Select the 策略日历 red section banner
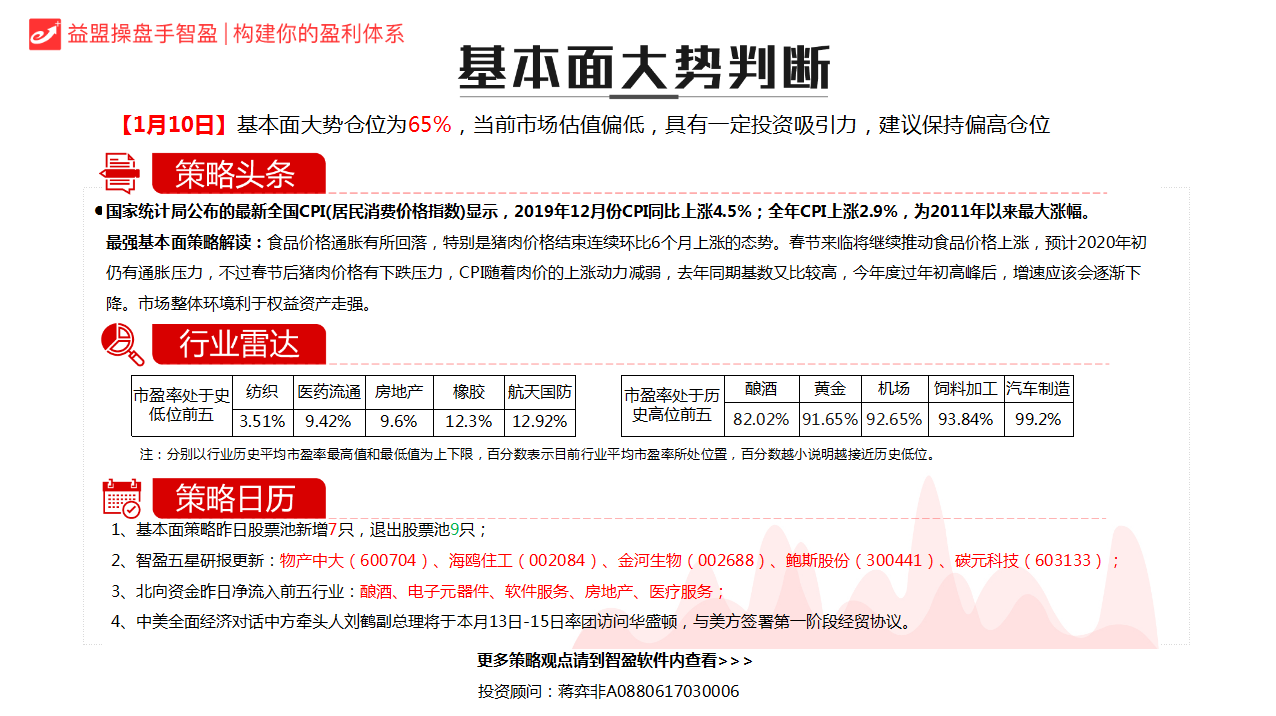1276x716 pixels. coord(238,498)
